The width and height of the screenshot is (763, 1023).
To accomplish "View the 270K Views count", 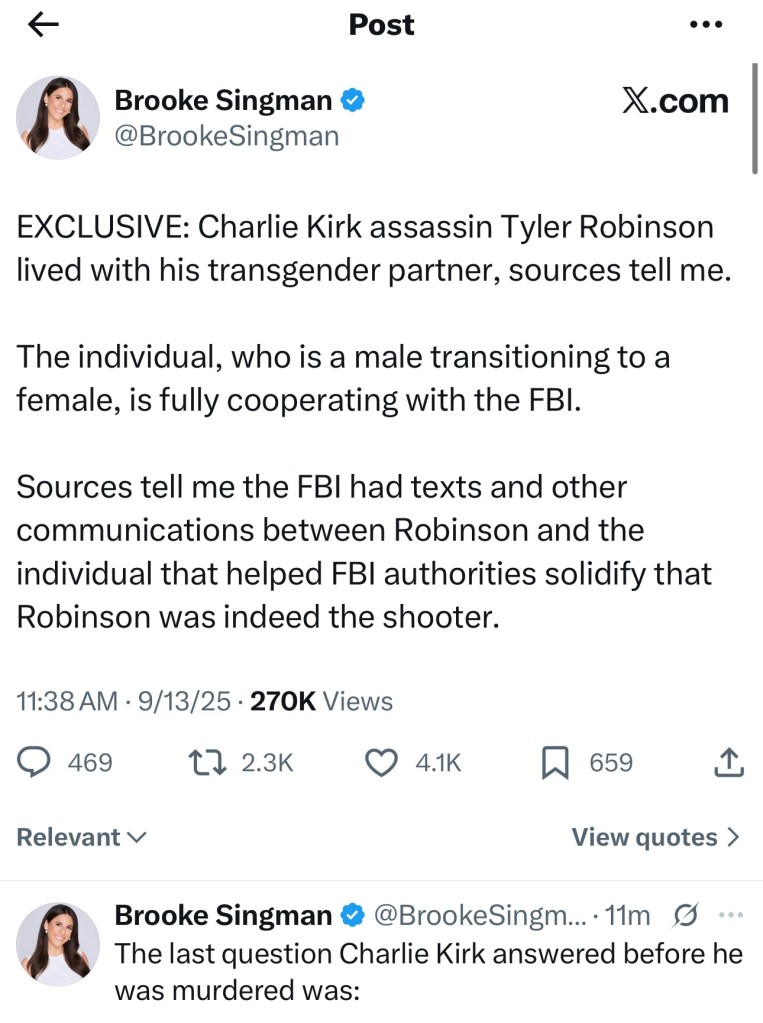I will point(321,702).
